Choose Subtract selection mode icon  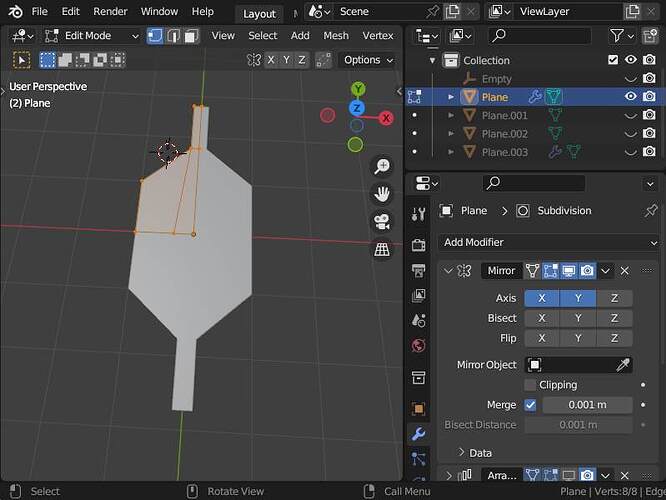tap(82, 60)
